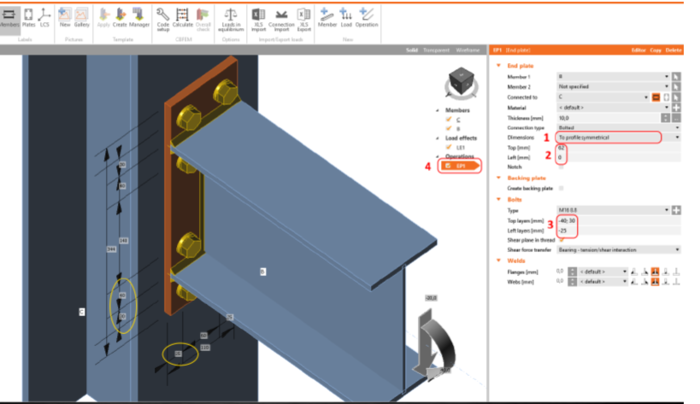Click the Flanges weld size spinner
Image resolution: width=700 pixels, height=404 pixels.
click(x=572, y=271)
